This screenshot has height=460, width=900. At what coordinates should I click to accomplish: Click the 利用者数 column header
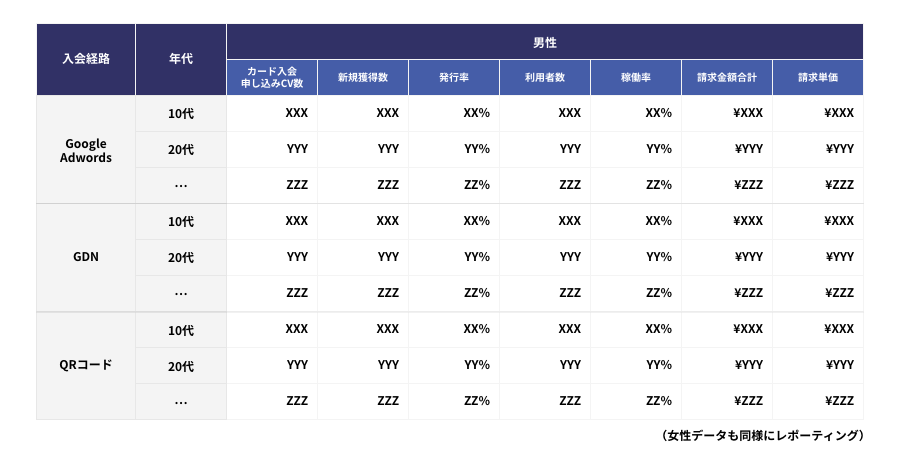(545, 78)
